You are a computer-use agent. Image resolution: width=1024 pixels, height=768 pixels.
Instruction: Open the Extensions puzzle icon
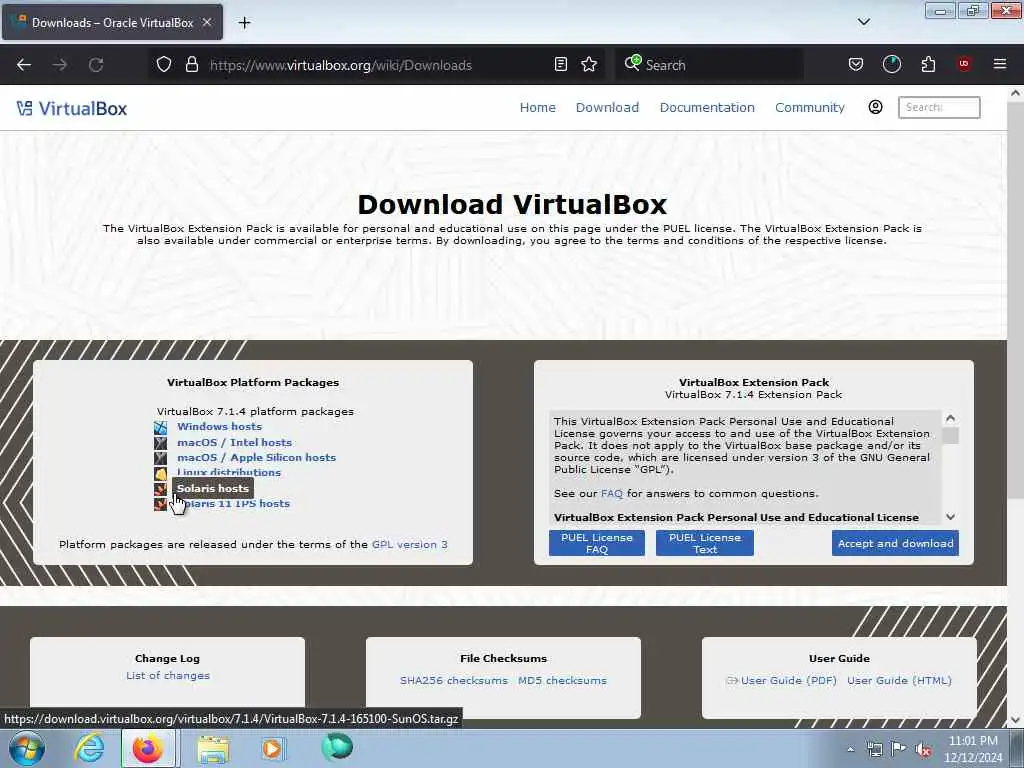coord(928,65)
